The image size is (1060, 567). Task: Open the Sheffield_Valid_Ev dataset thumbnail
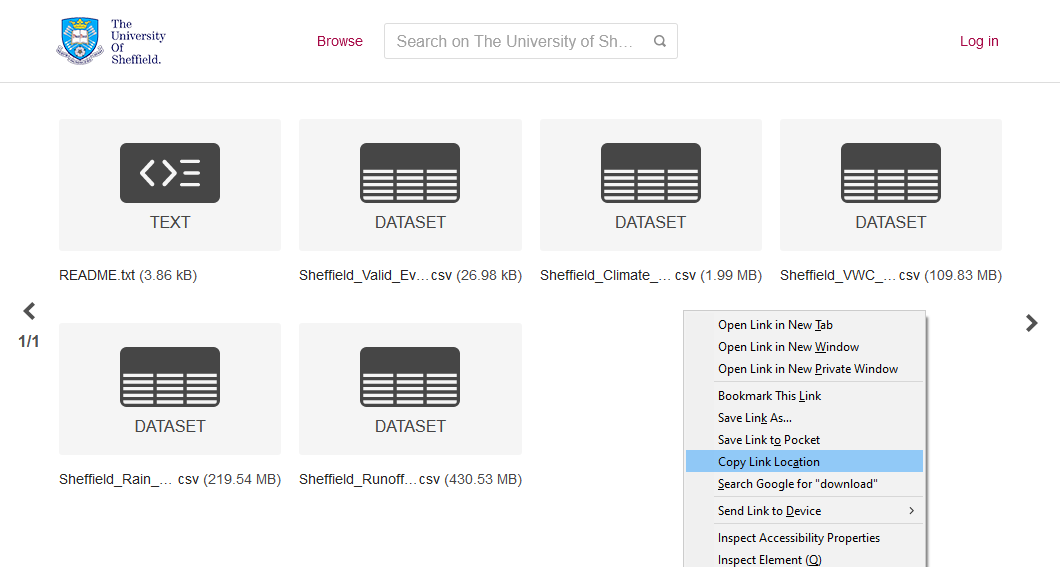pyautogui.click(x=410, y=185)
